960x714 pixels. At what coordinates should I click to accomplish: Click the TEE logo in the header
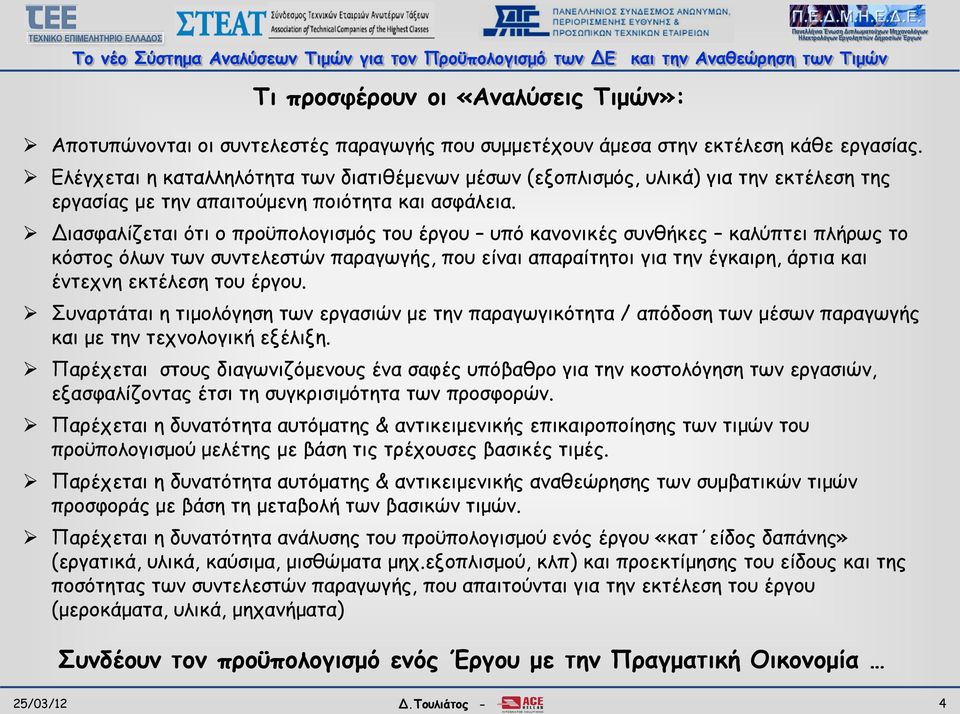[94, 24]
